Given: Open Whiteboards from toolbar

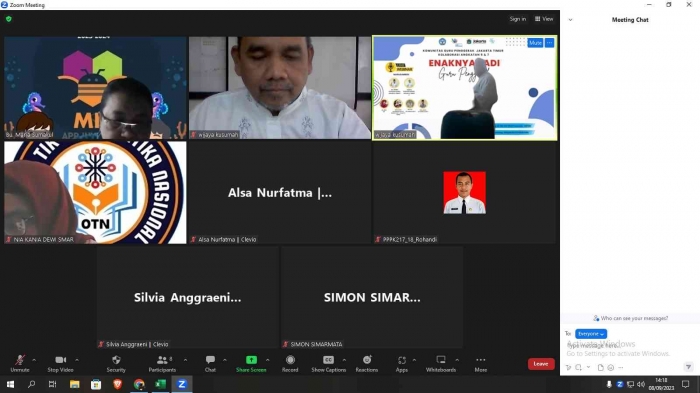Looking at the screenshot, I should (x=441, y=363).
